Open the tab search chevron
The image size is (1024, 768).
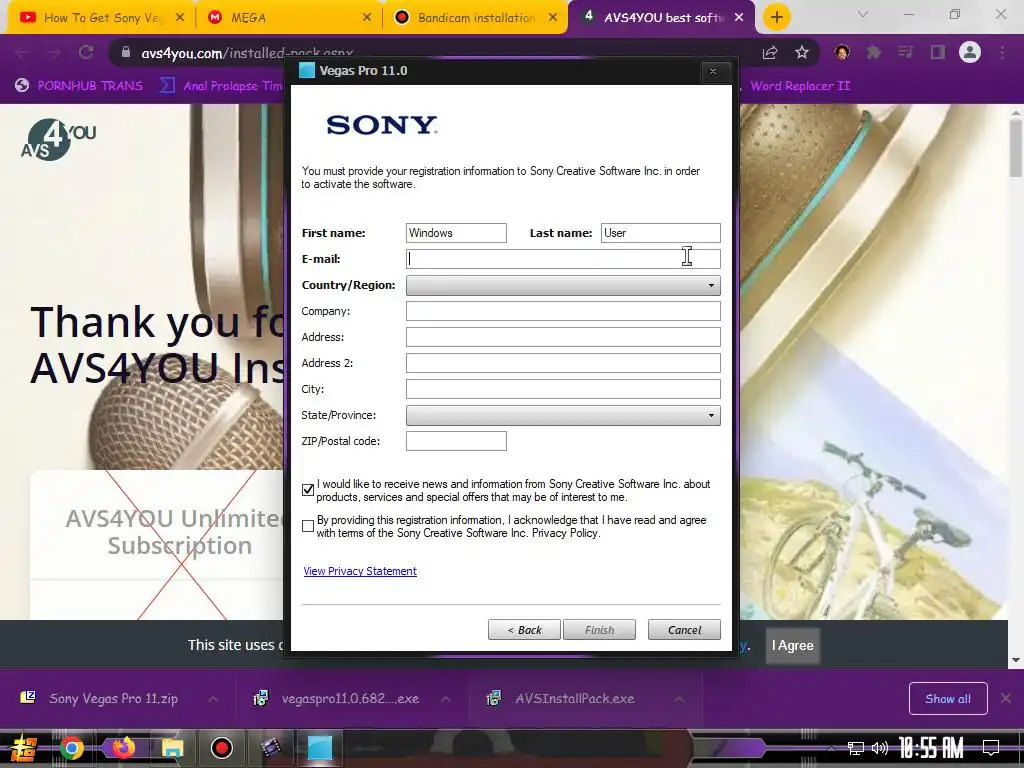click(x=863, y=14)
